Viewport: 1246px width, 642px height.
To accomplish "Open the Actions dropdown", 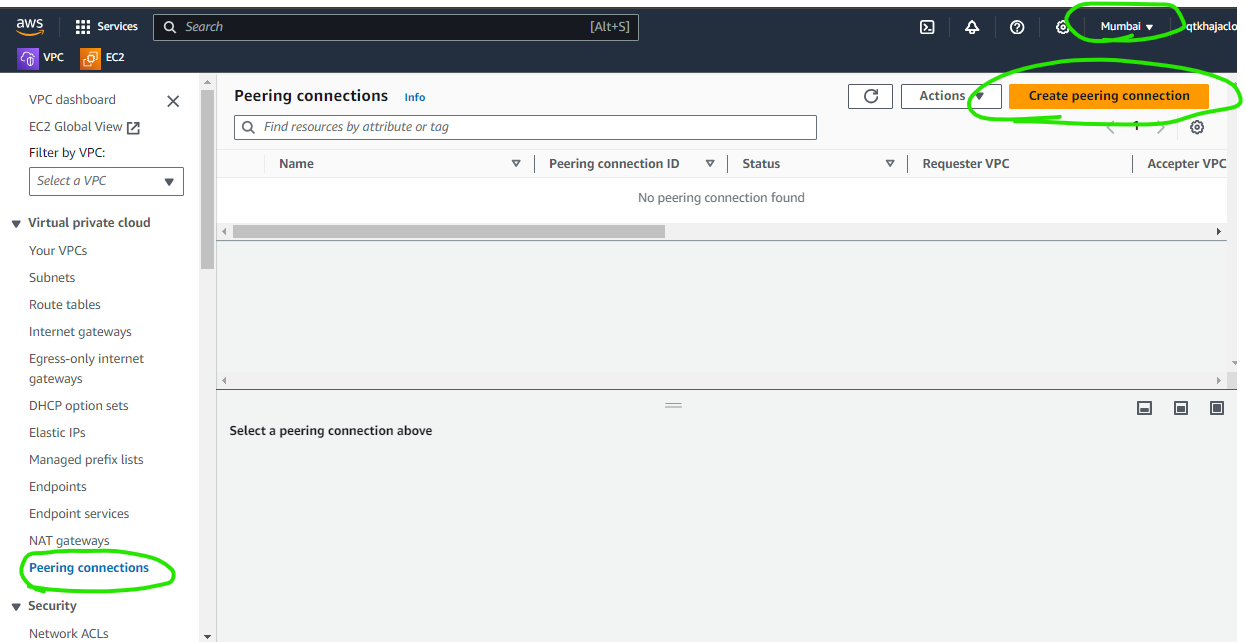I will click(x=951, y=96).
